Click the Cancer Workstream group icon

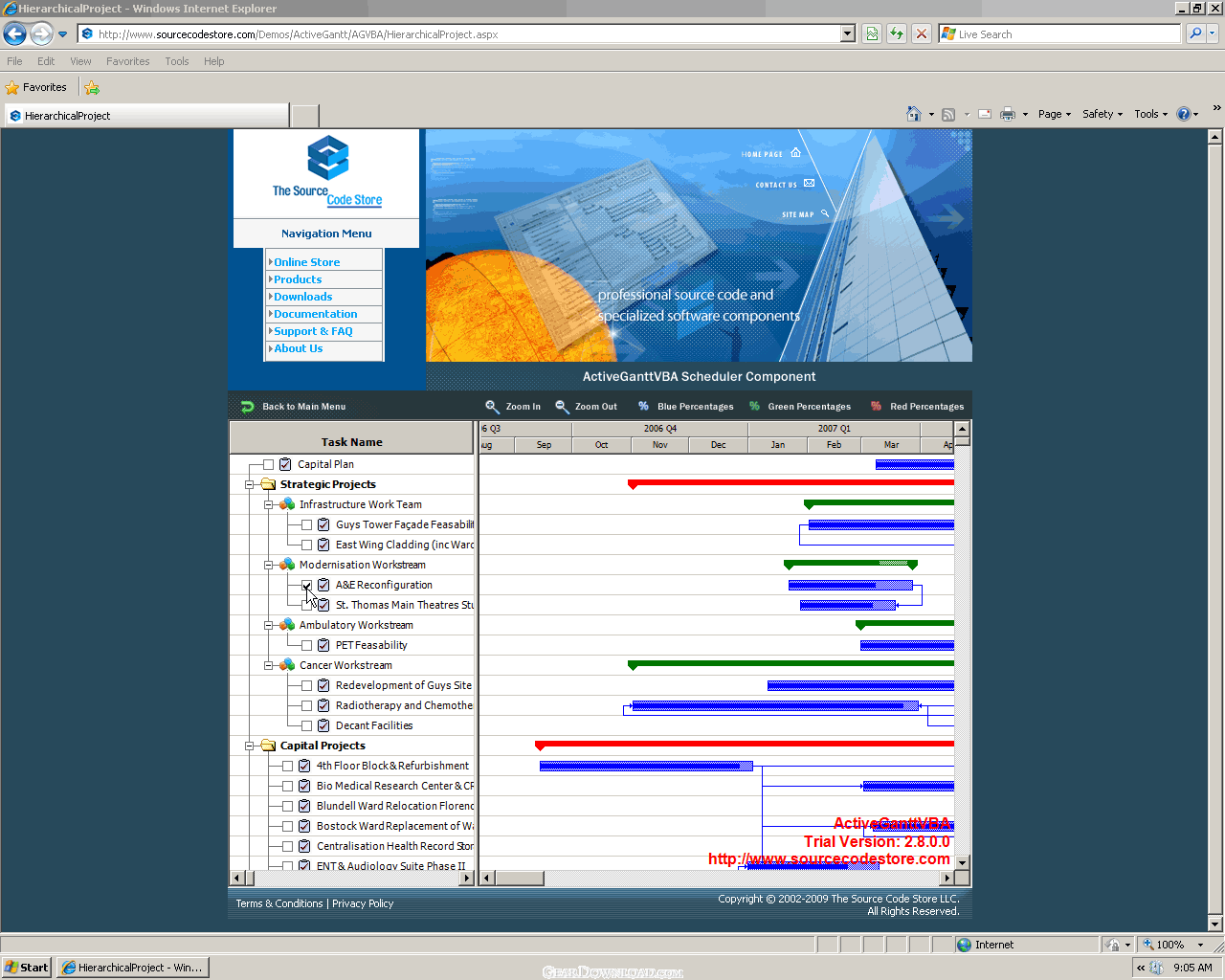[x=287, y=665]
